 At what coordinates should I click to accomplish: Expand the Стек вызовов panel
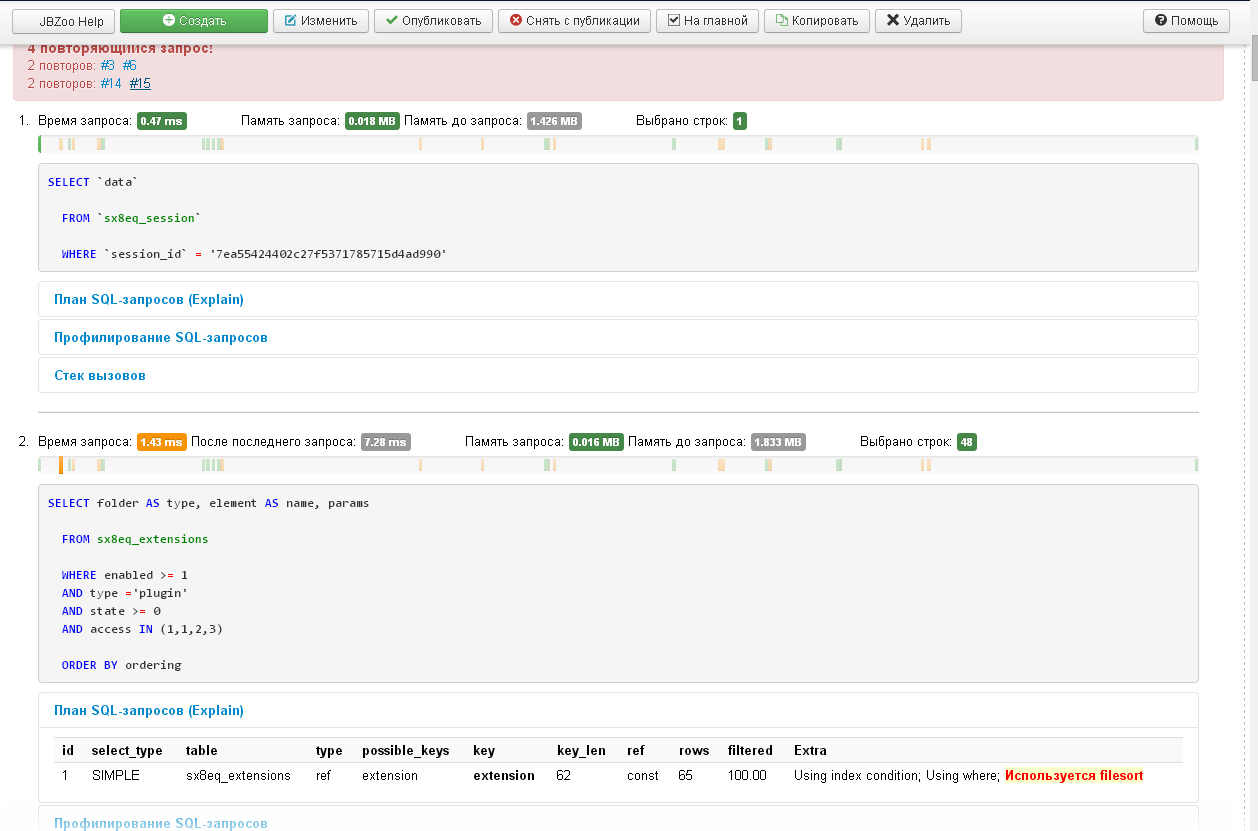pos(100,375)
